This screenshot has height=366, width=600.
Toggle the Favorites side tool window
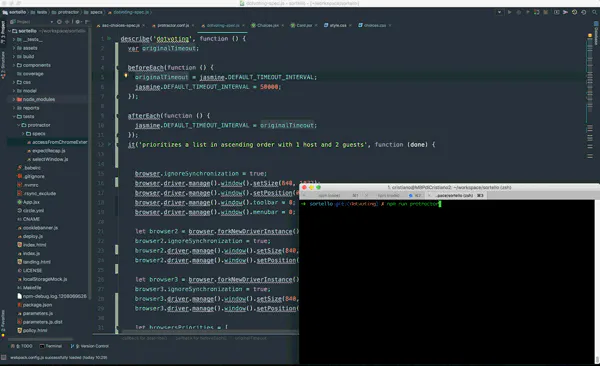(x=3, y=323)
